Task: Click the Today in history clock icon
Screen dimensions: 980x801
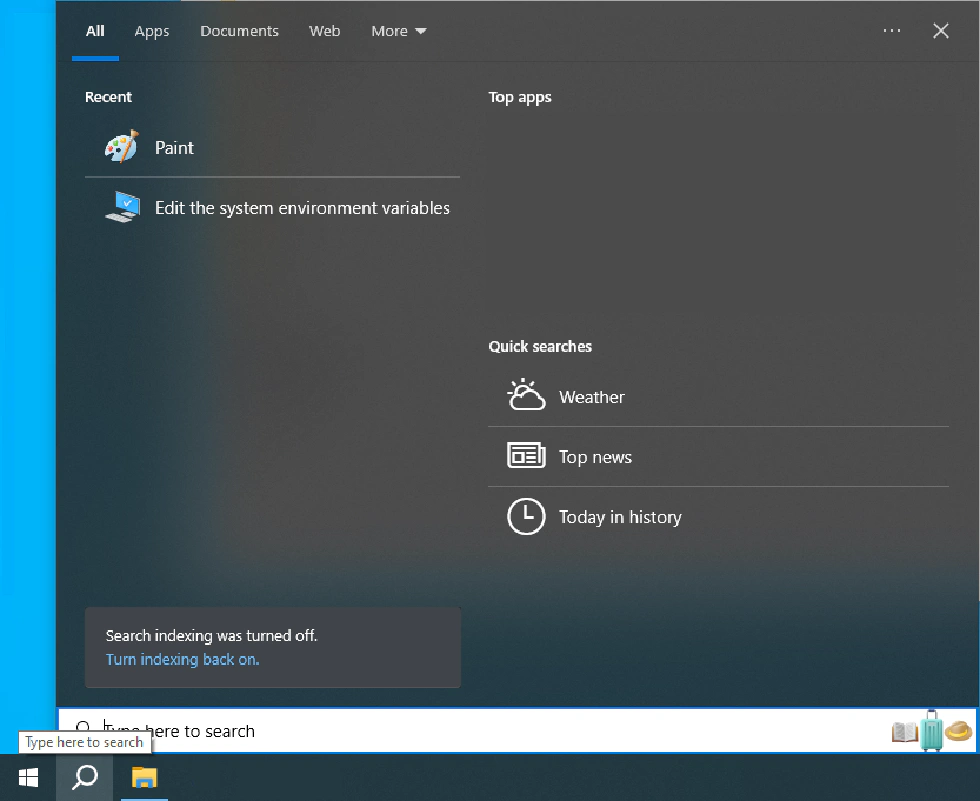Action: pos(526,516)
